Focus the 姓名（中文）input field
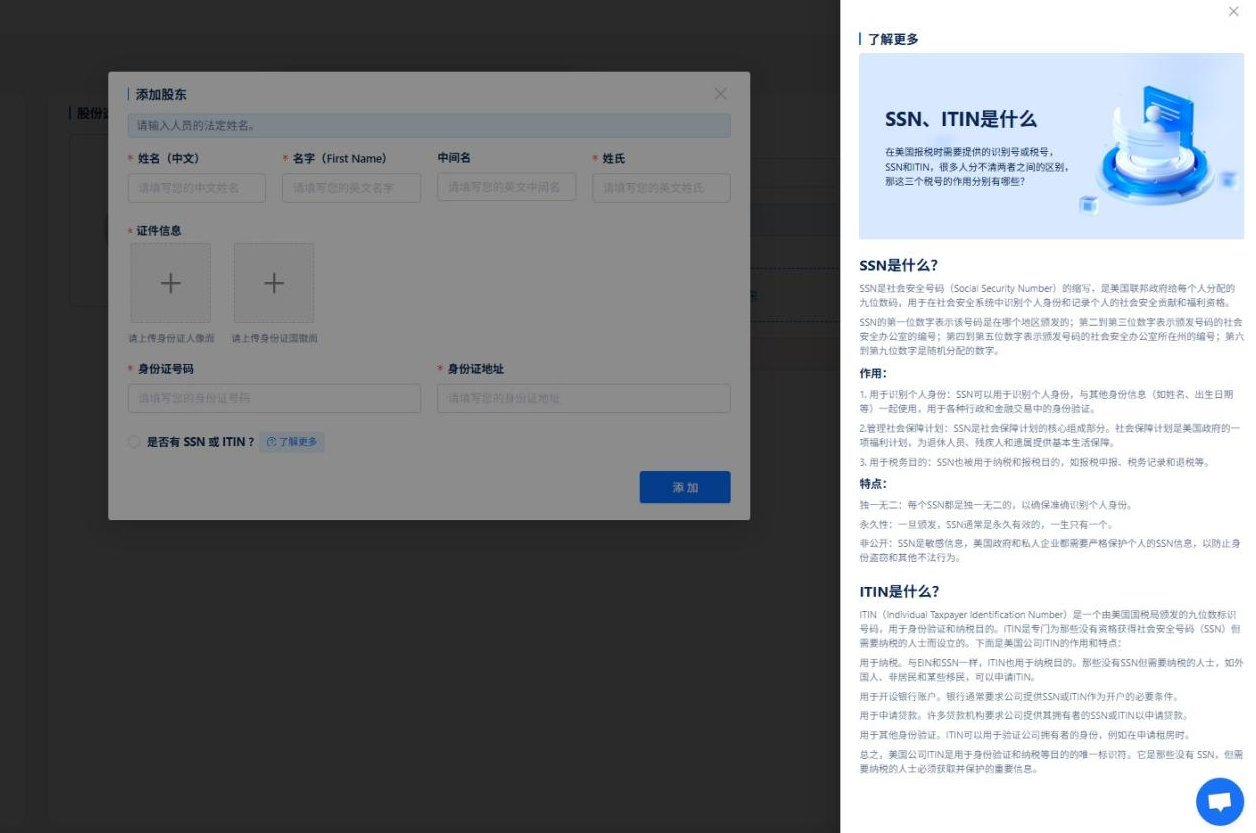 pos(196,187)
